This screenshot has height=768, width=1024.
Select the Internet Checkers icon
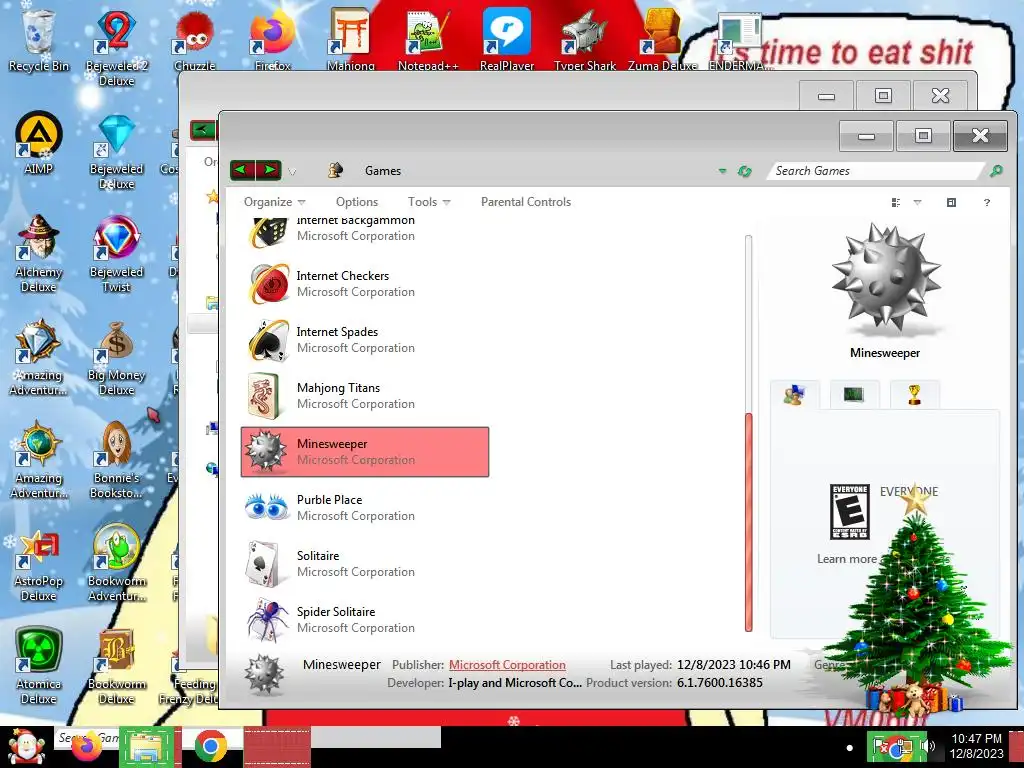(x=269, y=283)
